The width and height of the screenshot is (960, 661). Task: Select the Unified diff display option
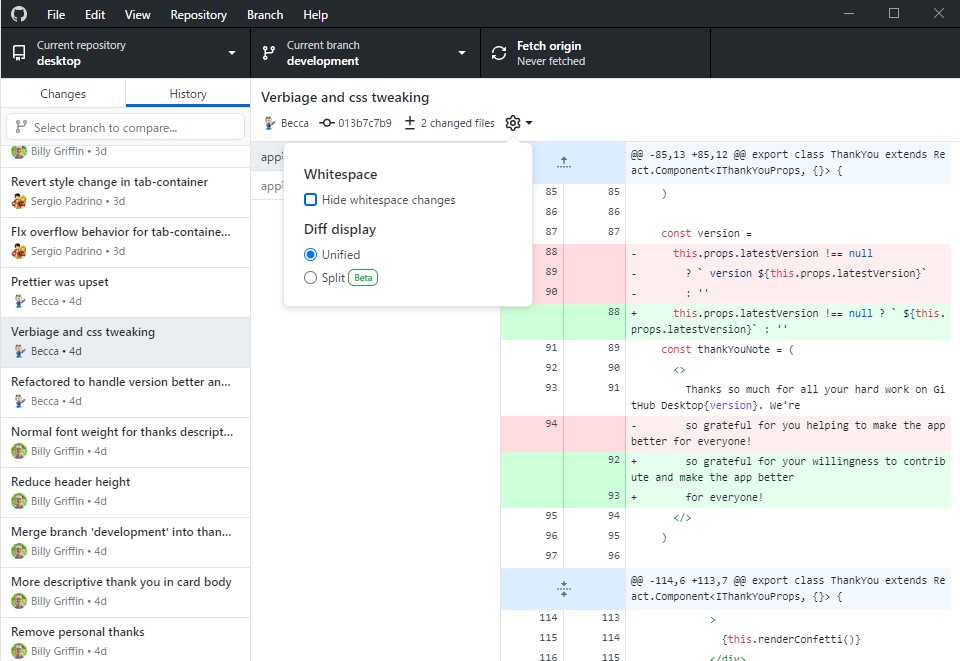(310, 253)
